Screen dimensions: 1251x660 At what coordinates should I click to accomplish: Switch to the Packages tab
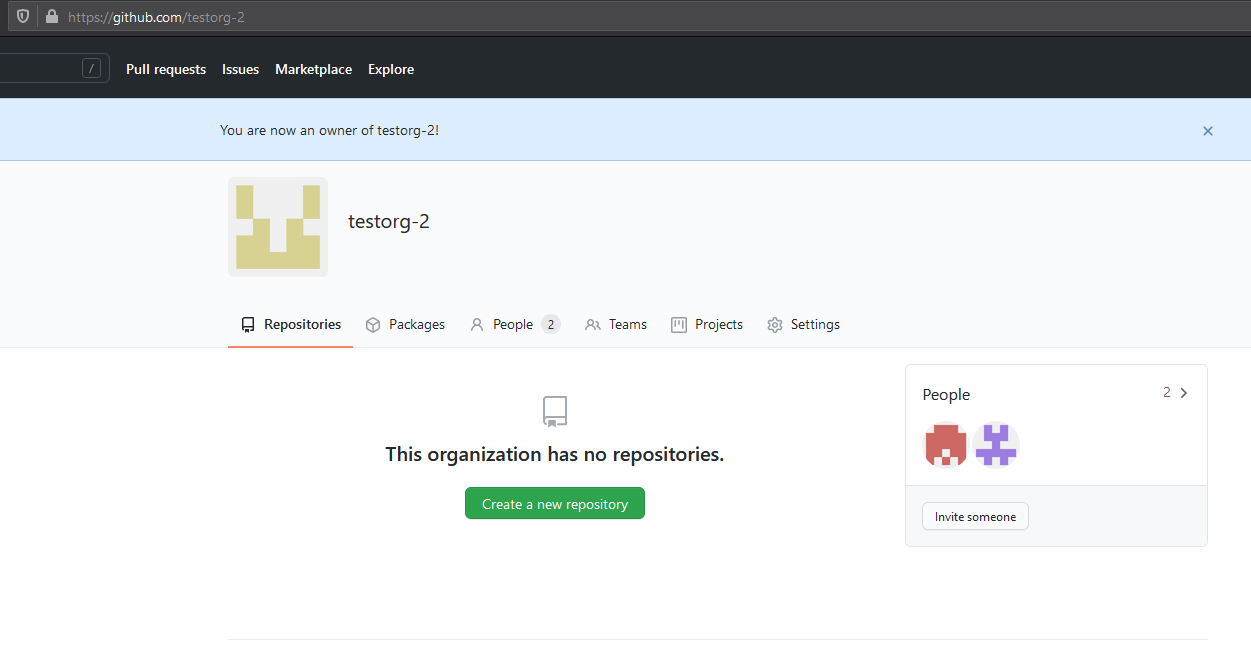click(405, 324)
